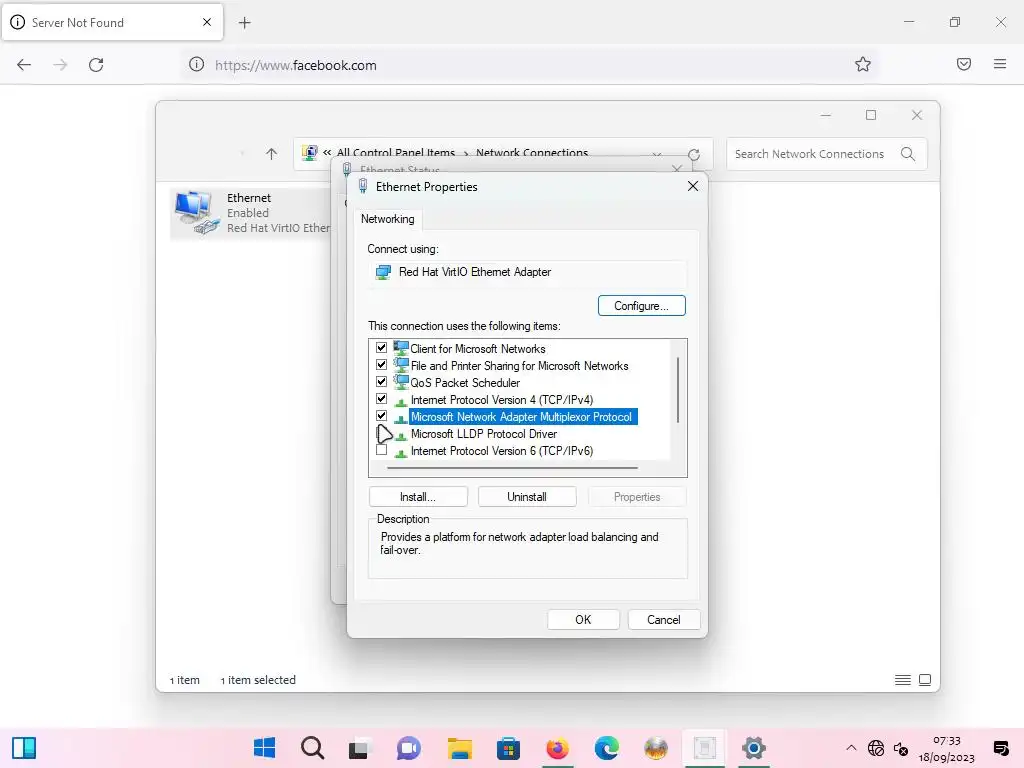Click the muted volume tray icon
Screen dimensions: 1024x768
click(901, 748)
